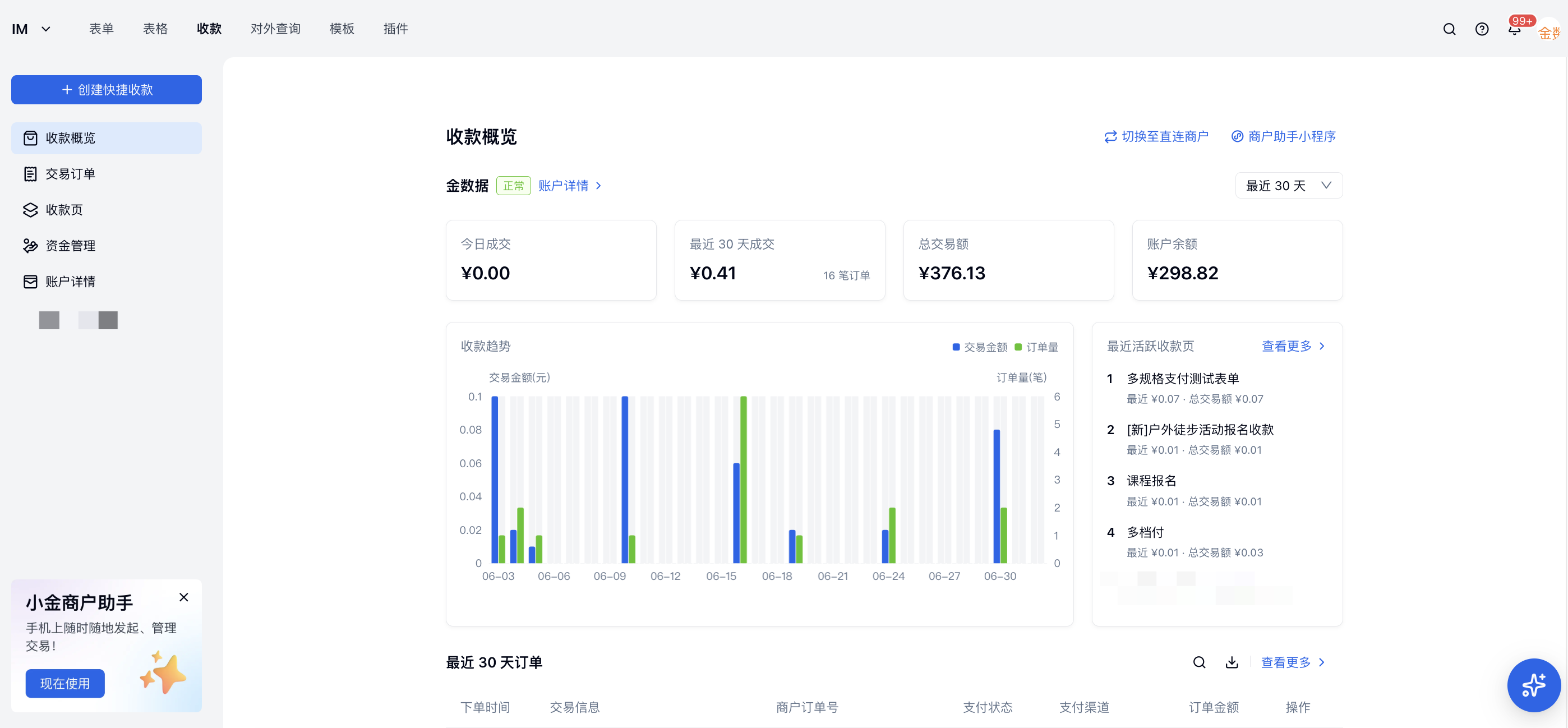Select 交易订单 in sidebar
The image size is (1568, 728).
(107, 174)
